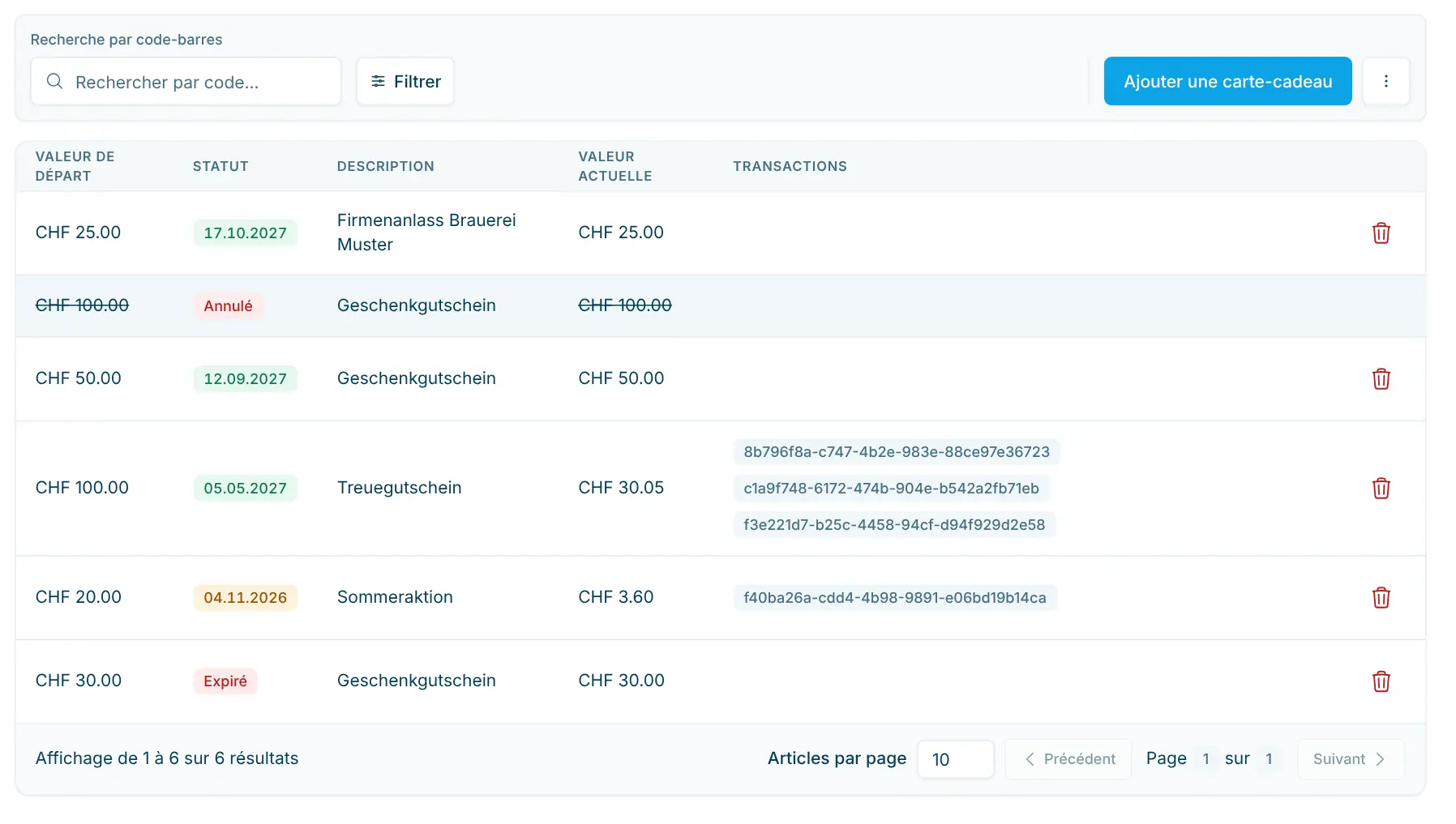
Task: Click the Valeur de départ column header
Action: coord(75,166)
